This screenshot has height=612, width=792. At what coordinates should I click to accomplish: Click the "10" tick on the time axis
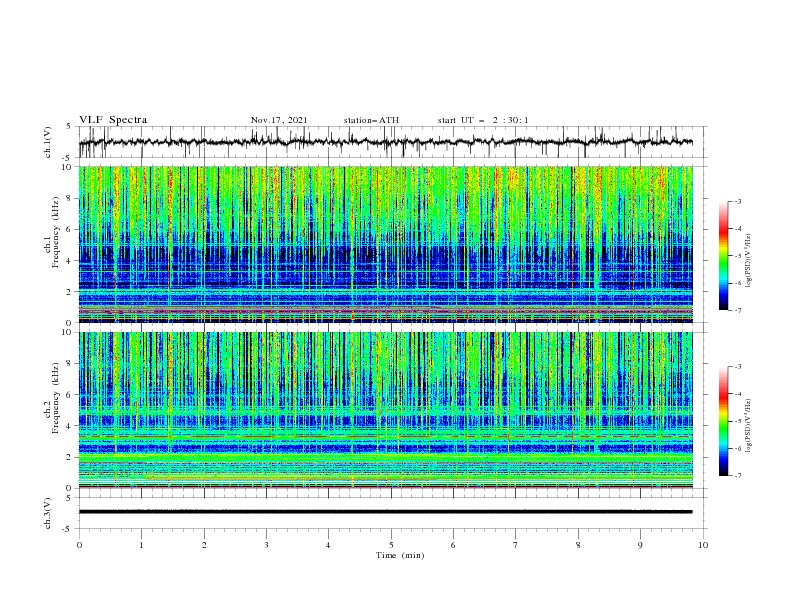(703, 545)
